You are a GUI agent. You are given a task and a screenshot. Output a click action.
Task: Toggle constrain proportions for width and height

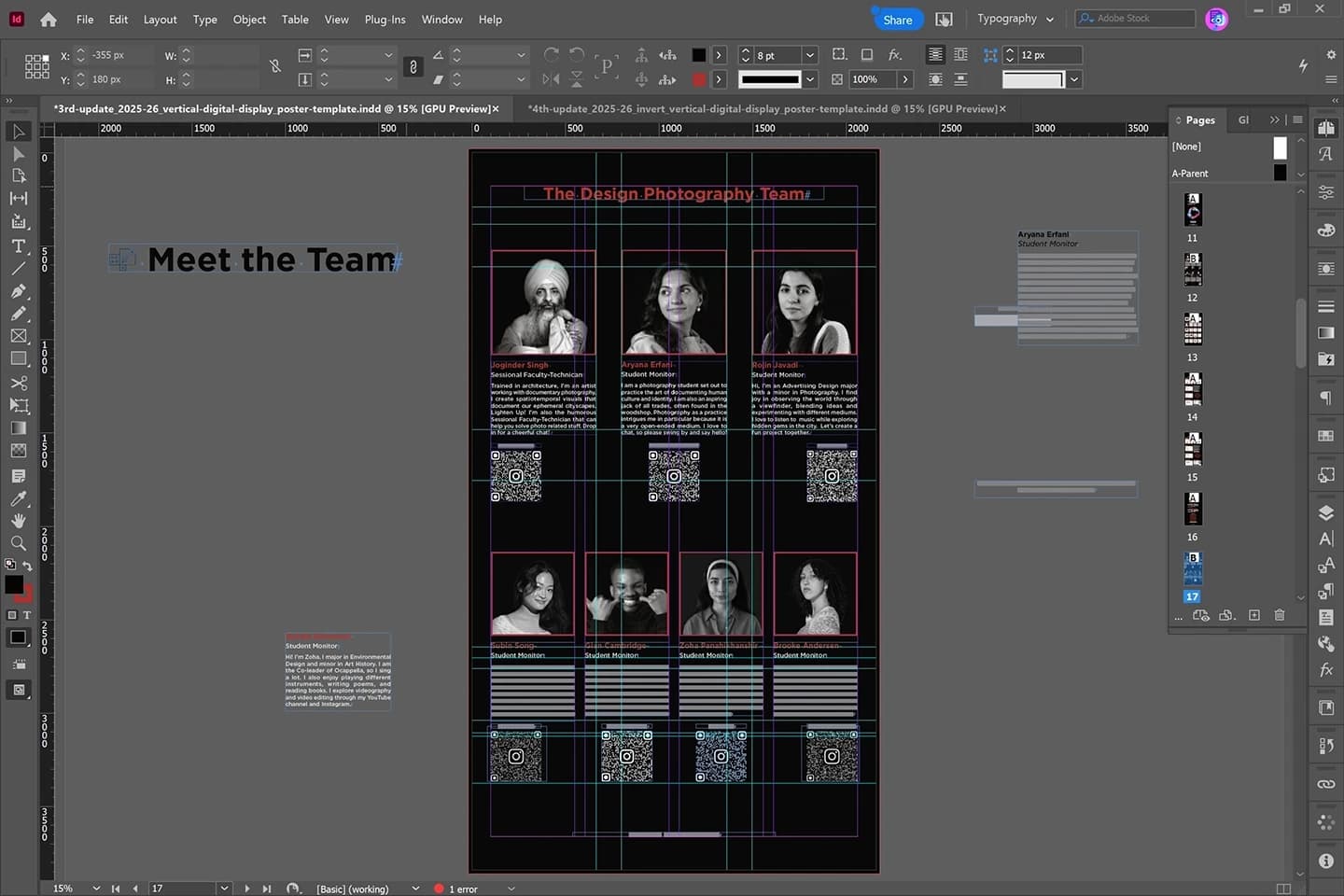point(275,66)
